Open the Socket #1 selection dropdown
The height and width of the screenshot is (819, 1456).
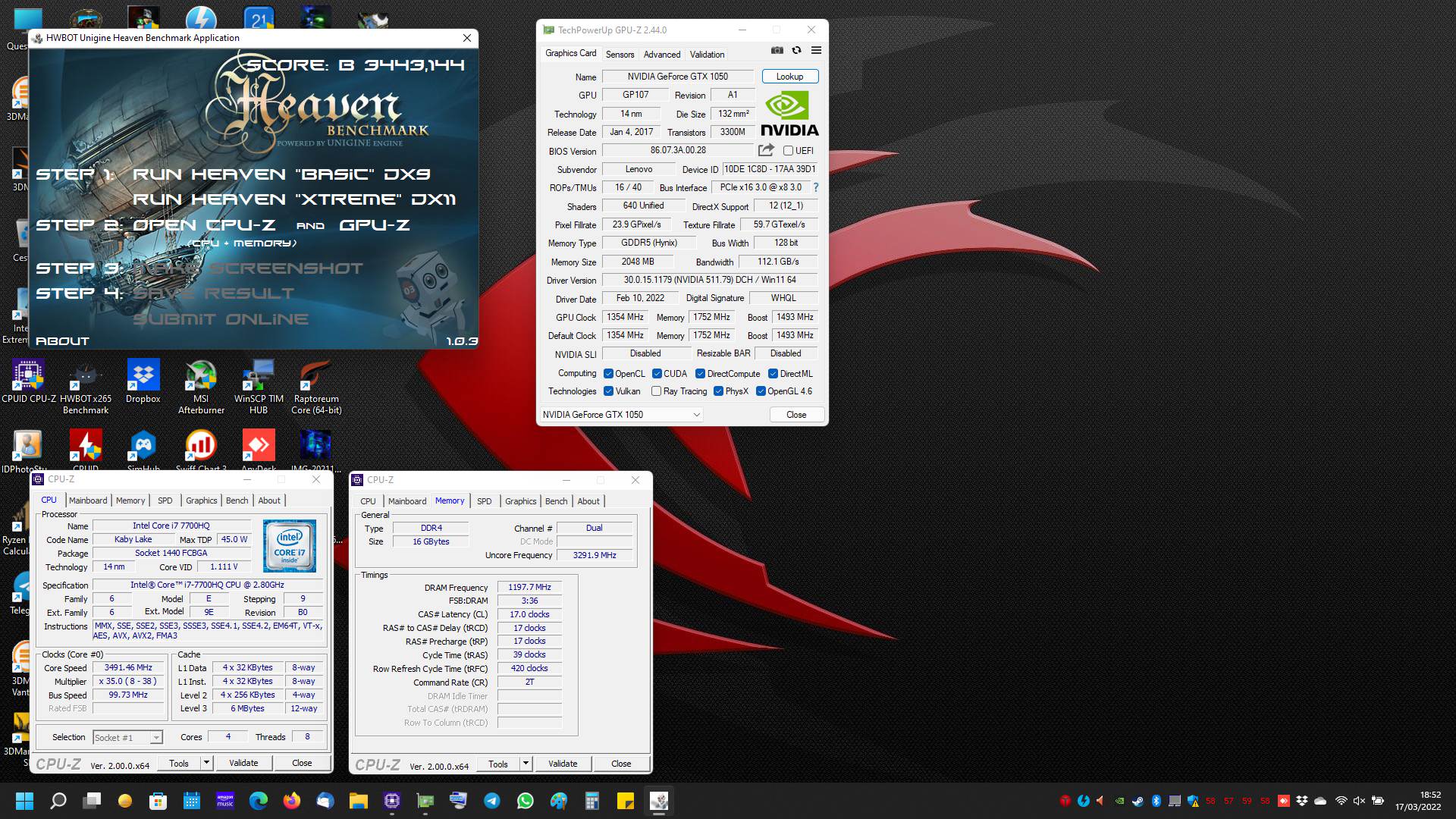tap(127, 738)
